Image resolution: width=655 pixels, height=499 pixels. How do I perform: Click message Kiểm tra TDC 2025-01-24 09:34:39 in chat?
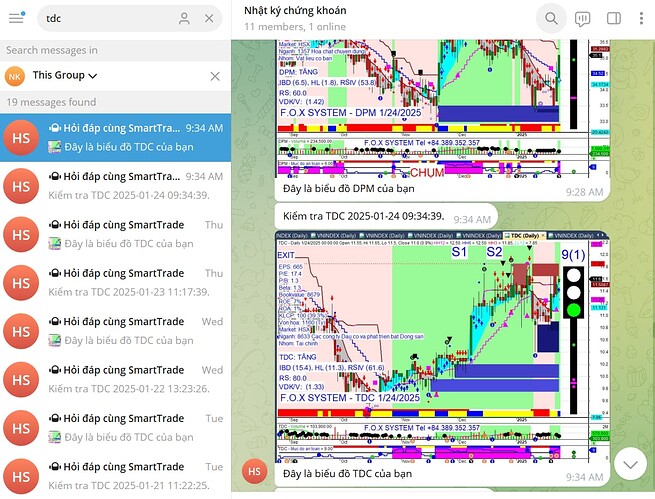click(x=363, y=216)
